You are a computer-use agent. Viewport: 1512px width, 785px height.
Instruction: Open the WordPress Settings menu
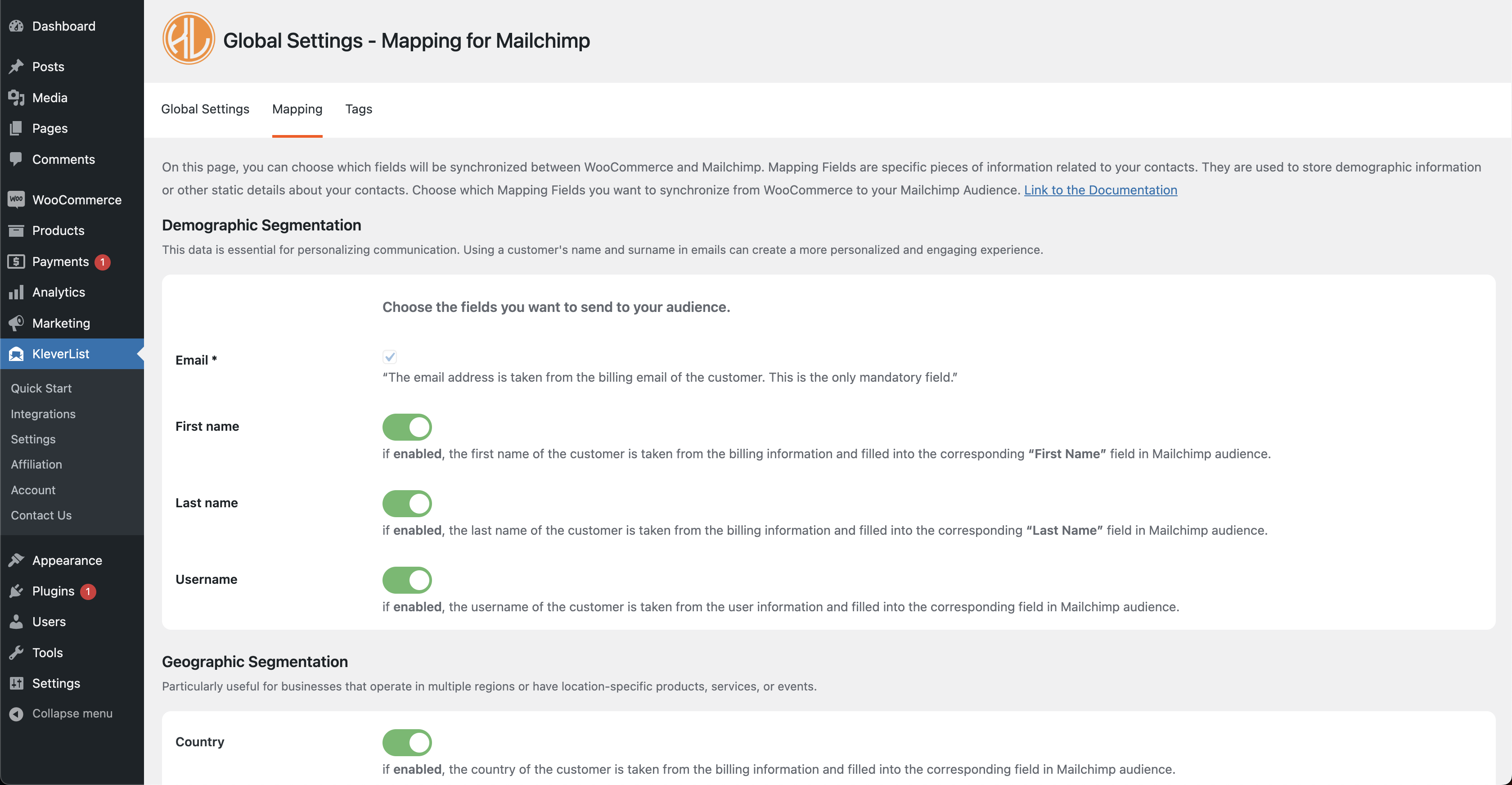click(56, 683)
